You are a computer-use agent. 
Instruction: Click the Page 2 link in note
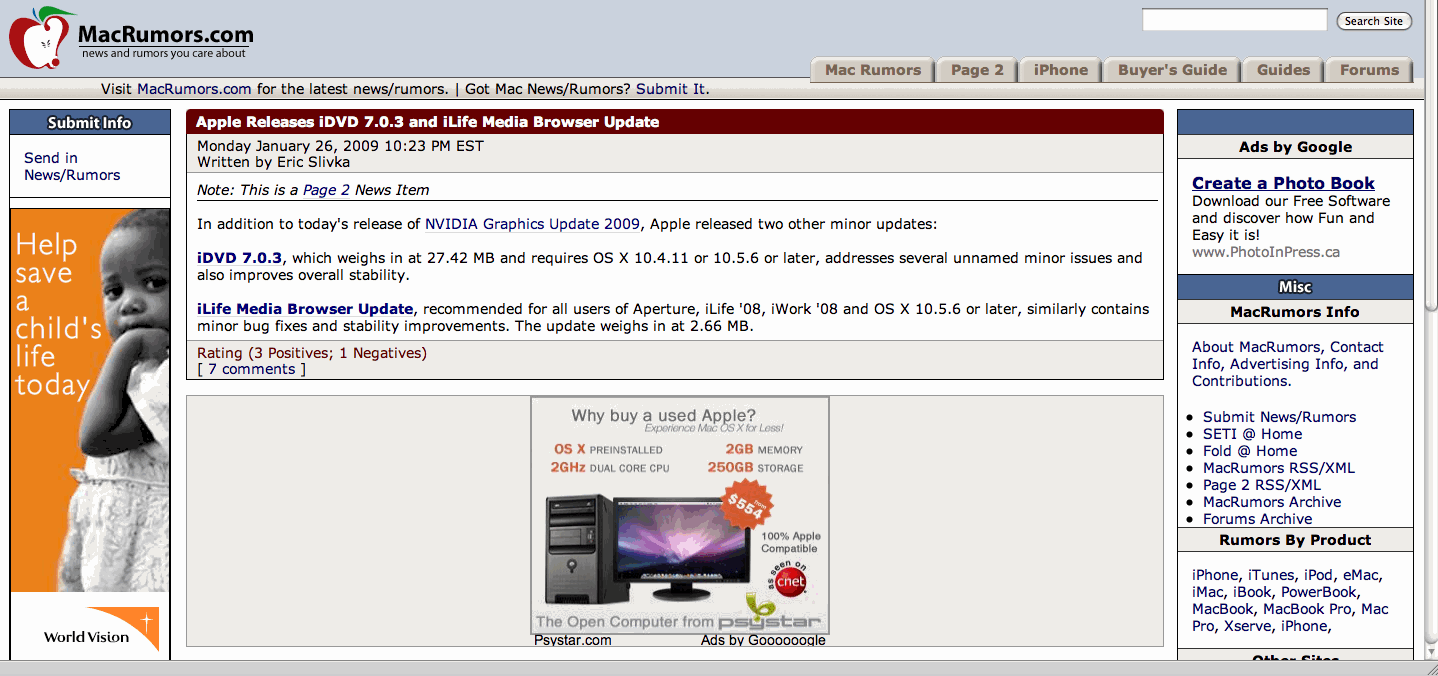pyautogui.click(x=326, y=190)
